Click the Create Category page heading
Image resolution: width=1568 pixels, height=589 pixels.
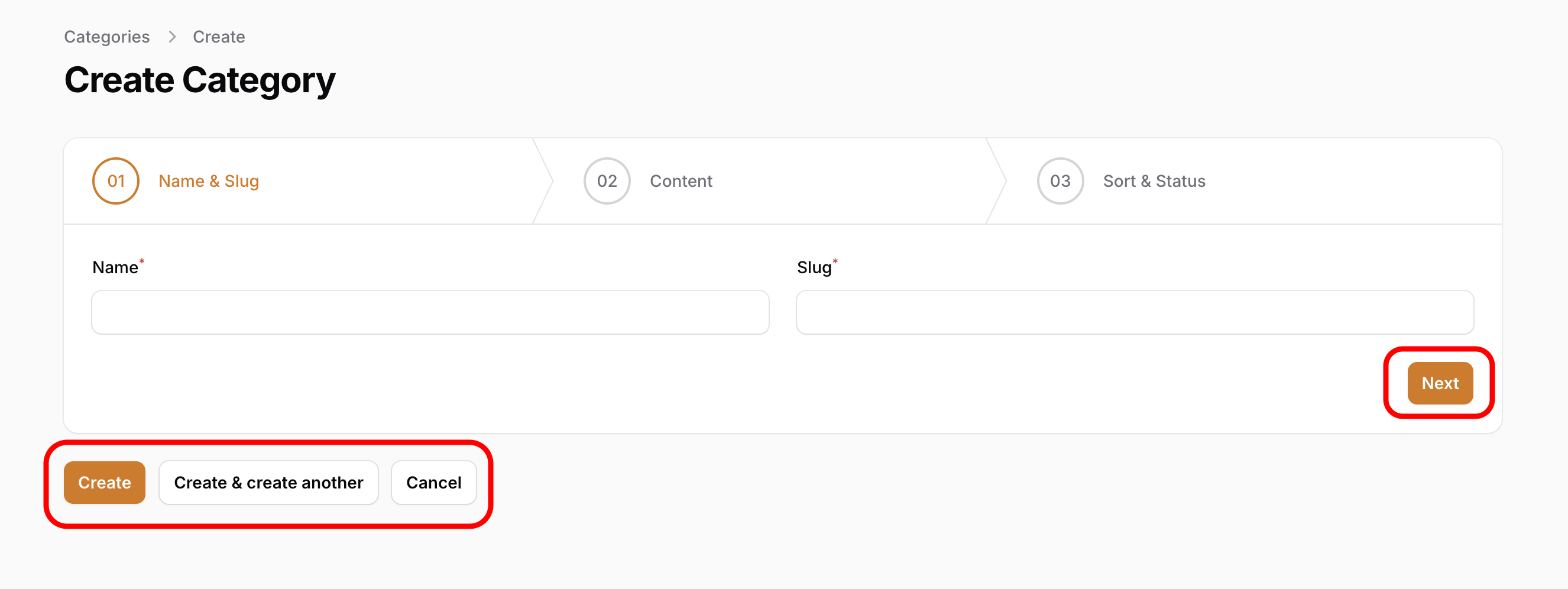200,80
